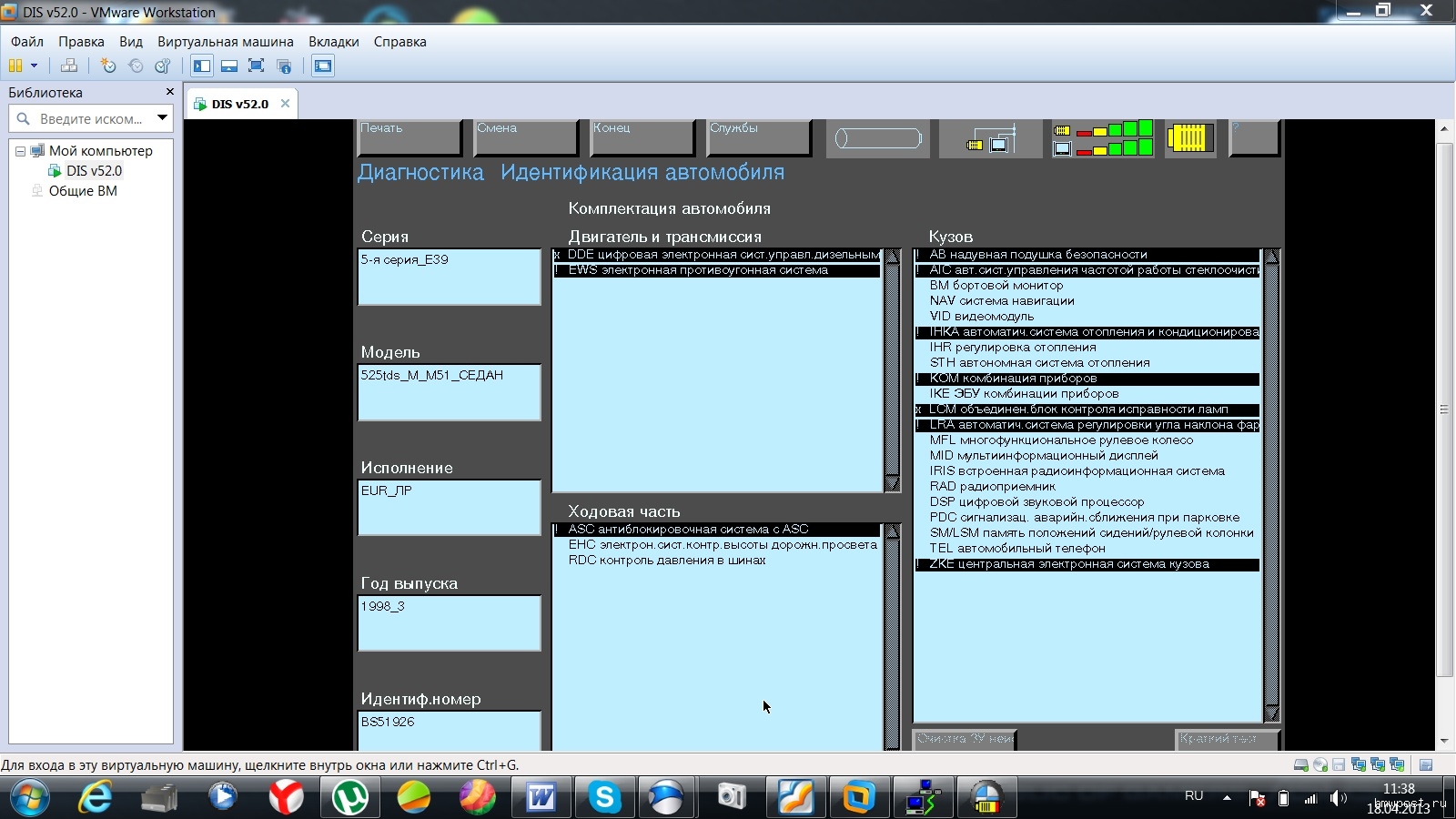Collapse the Мой компьютер tree node
The width and height of the screenshot is (1456, 819).
(x=20, y=151)
